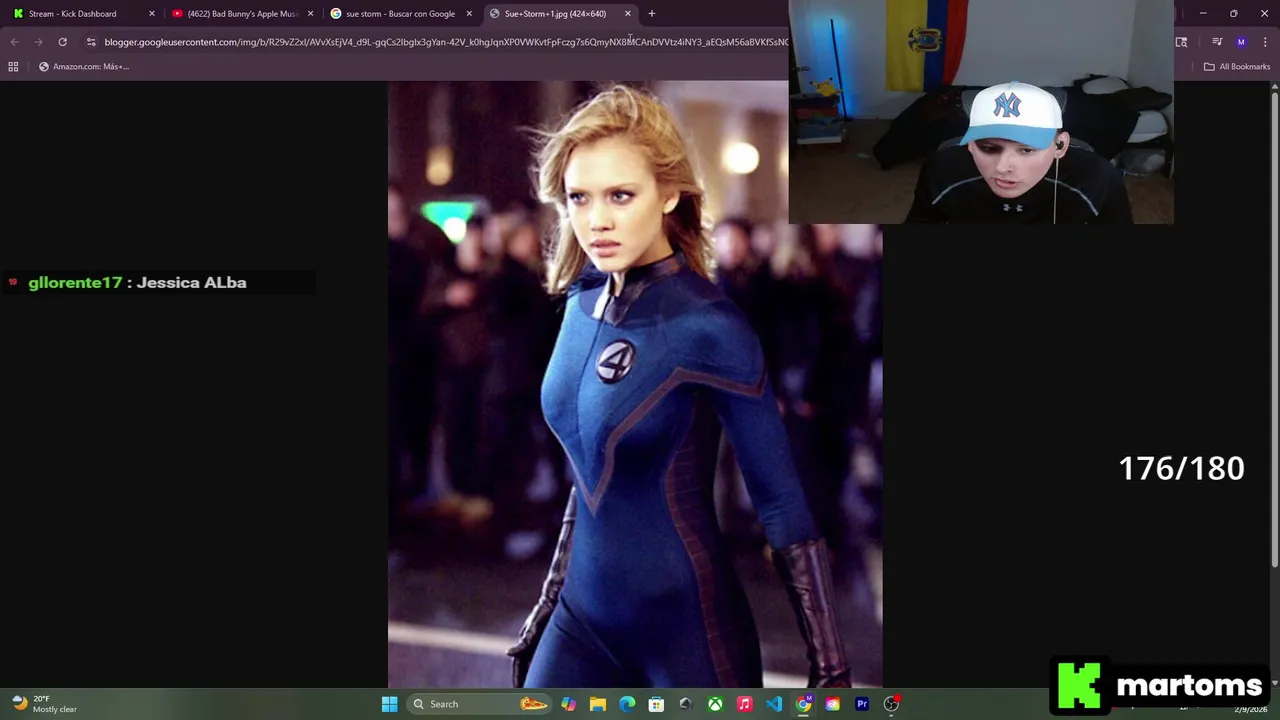
Task: Switch to Google Chrome in the taskbar
Action: (x=803, y=704)
